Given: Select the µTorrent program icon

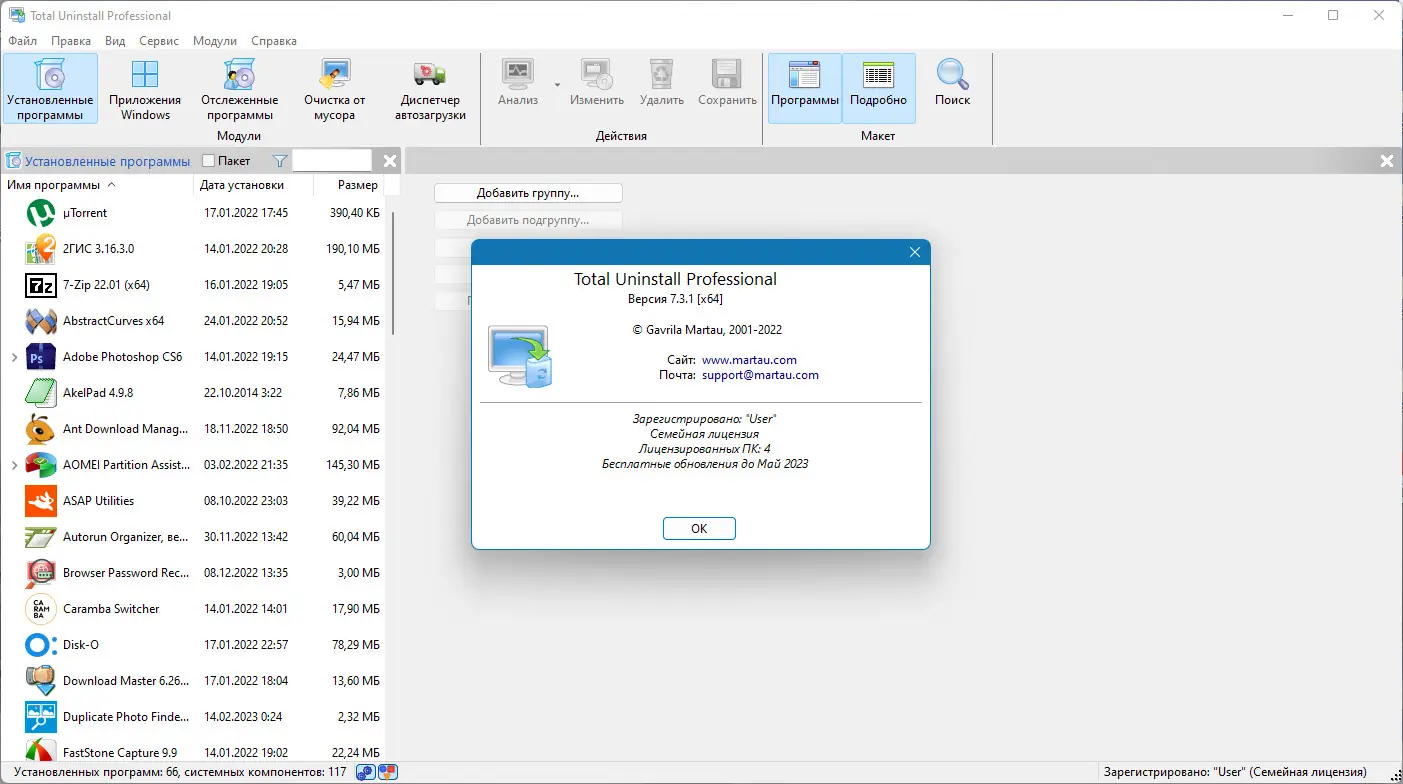Looking at the screenshot, I should tap(41, 213).
